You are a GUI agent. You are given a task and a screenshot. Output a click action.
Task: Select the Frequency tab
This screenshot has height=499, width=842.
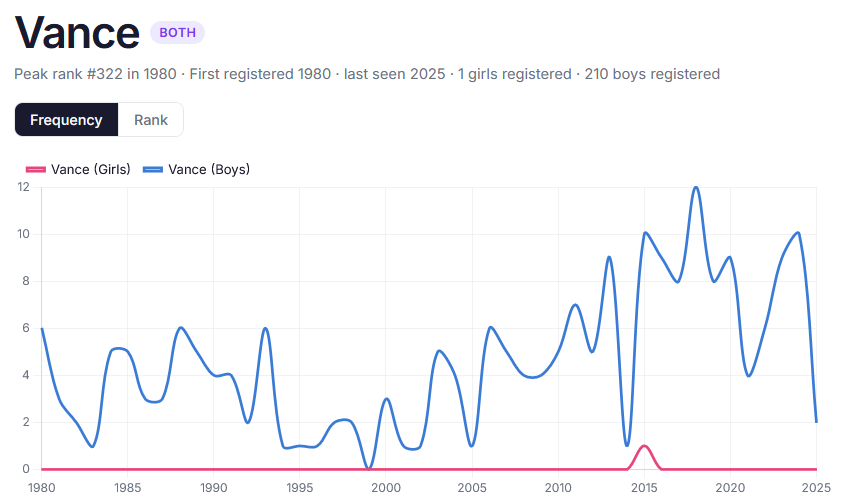click(66, 120)
